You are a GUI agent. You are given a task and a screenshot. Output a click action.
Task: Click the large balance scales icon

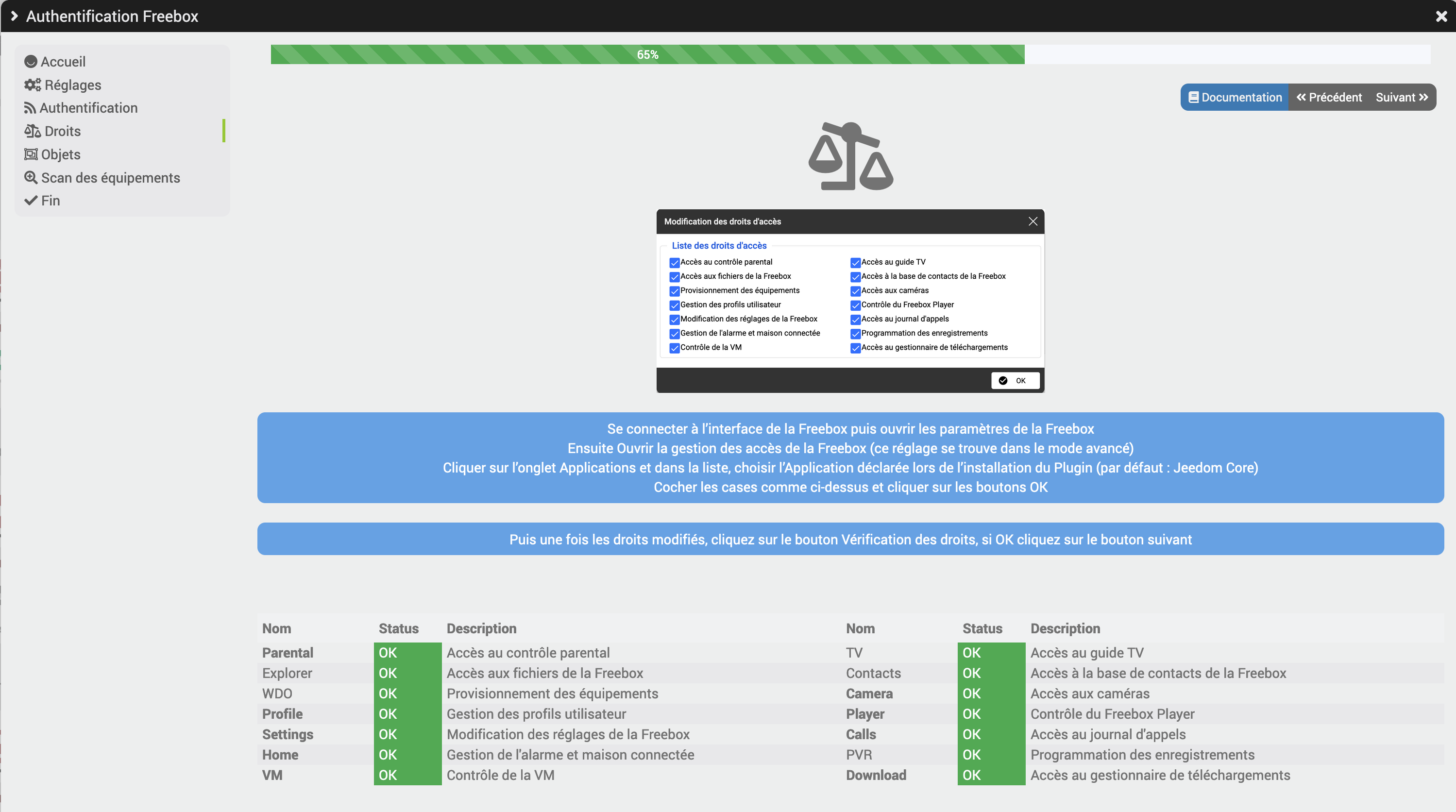[x=851, y=156]
